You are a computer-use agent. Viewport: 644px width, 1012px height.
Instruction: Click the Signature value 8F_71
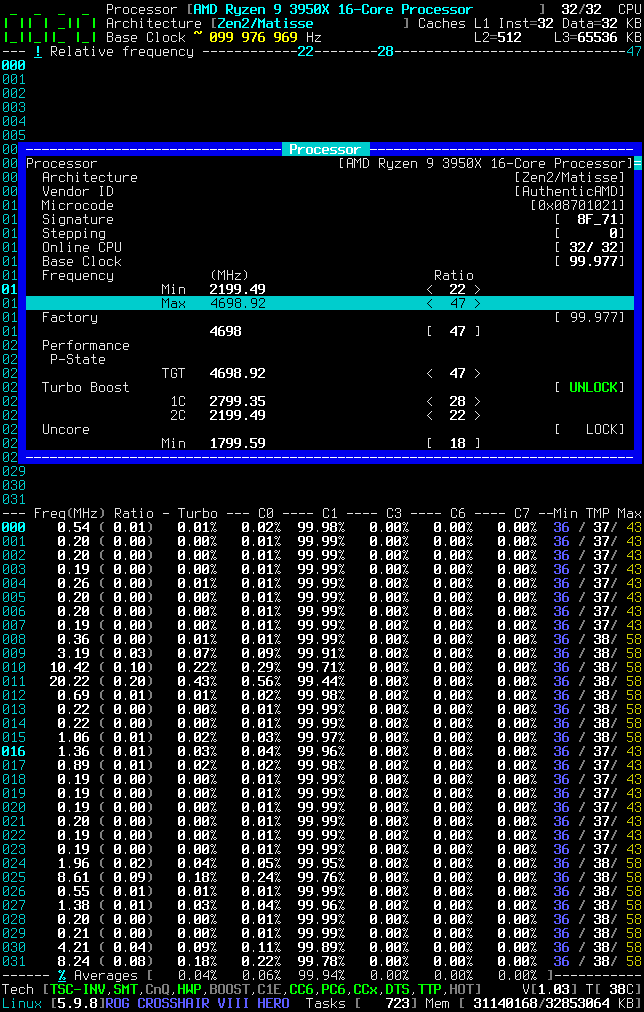pos(598,219)
